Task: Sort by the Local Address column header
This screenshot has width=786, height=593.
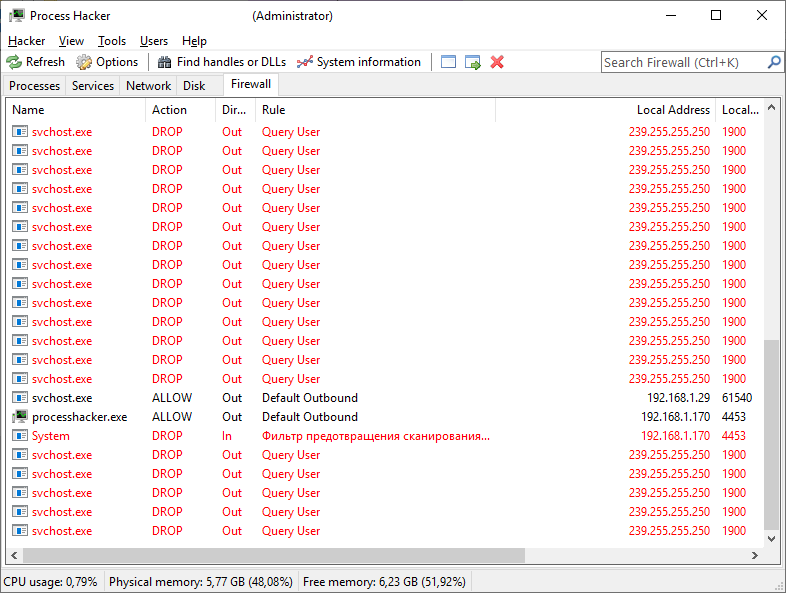Action: click(x=673, y=110)
